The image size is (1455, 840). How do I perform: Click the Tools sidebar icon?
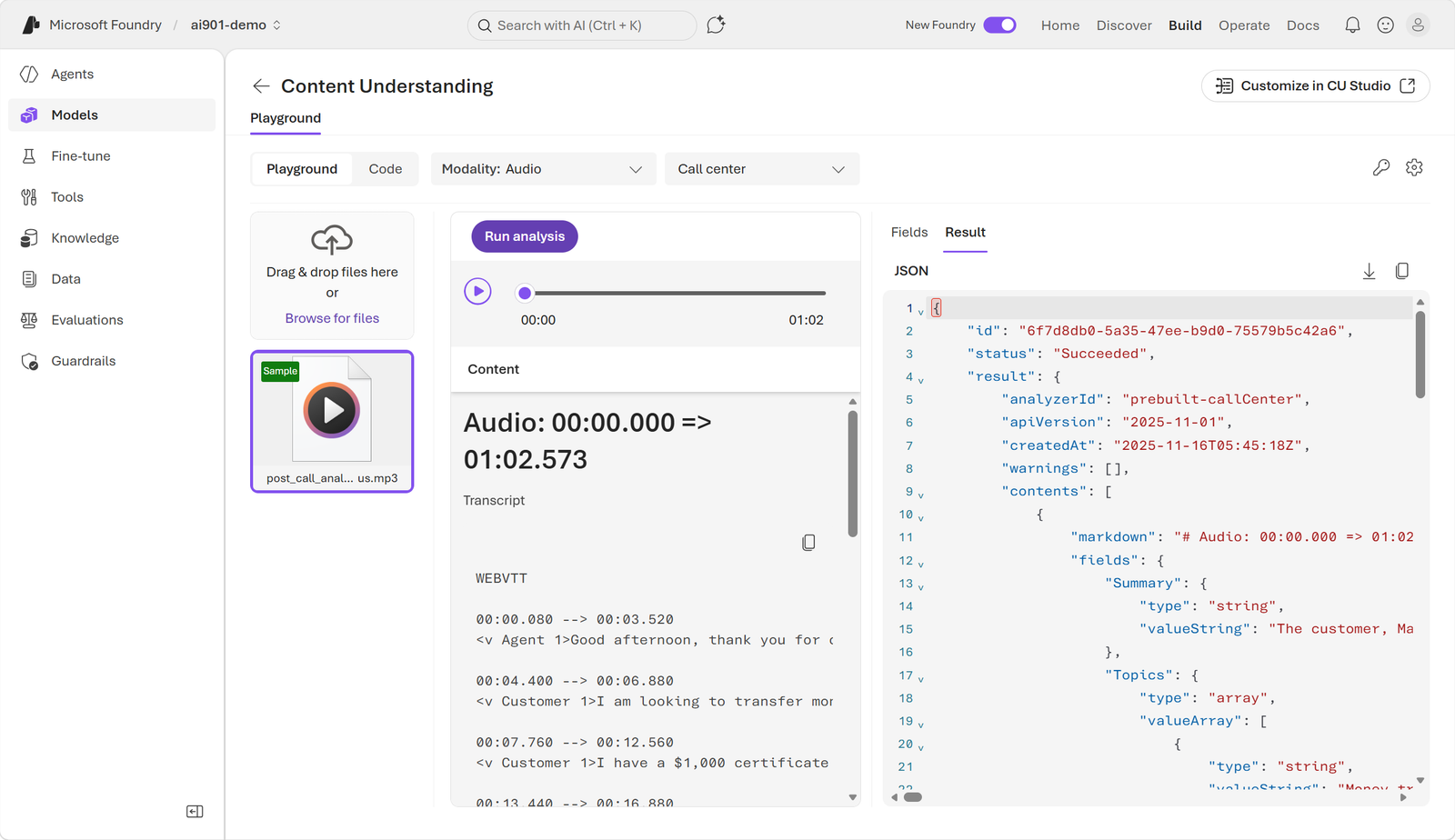29,196
